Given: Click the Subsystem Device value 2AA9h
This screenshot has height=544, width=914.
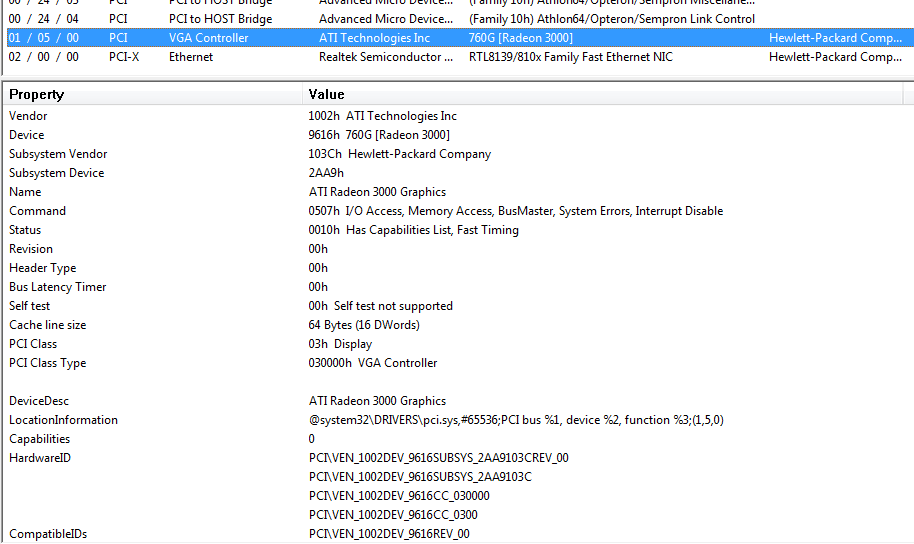Looking at the screenshot, I should pyautogui.click(x=326, y=173).
